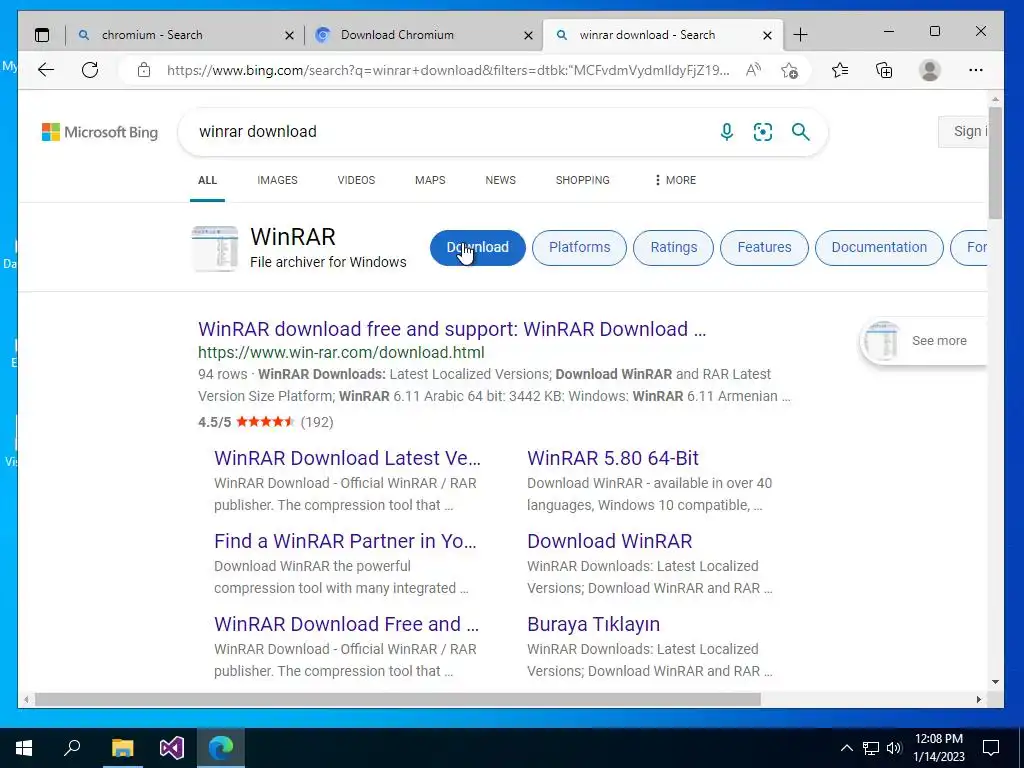The image size is (1024, 768).
Task: Expand the MORE search categories menu
Action: click(675, 180)
